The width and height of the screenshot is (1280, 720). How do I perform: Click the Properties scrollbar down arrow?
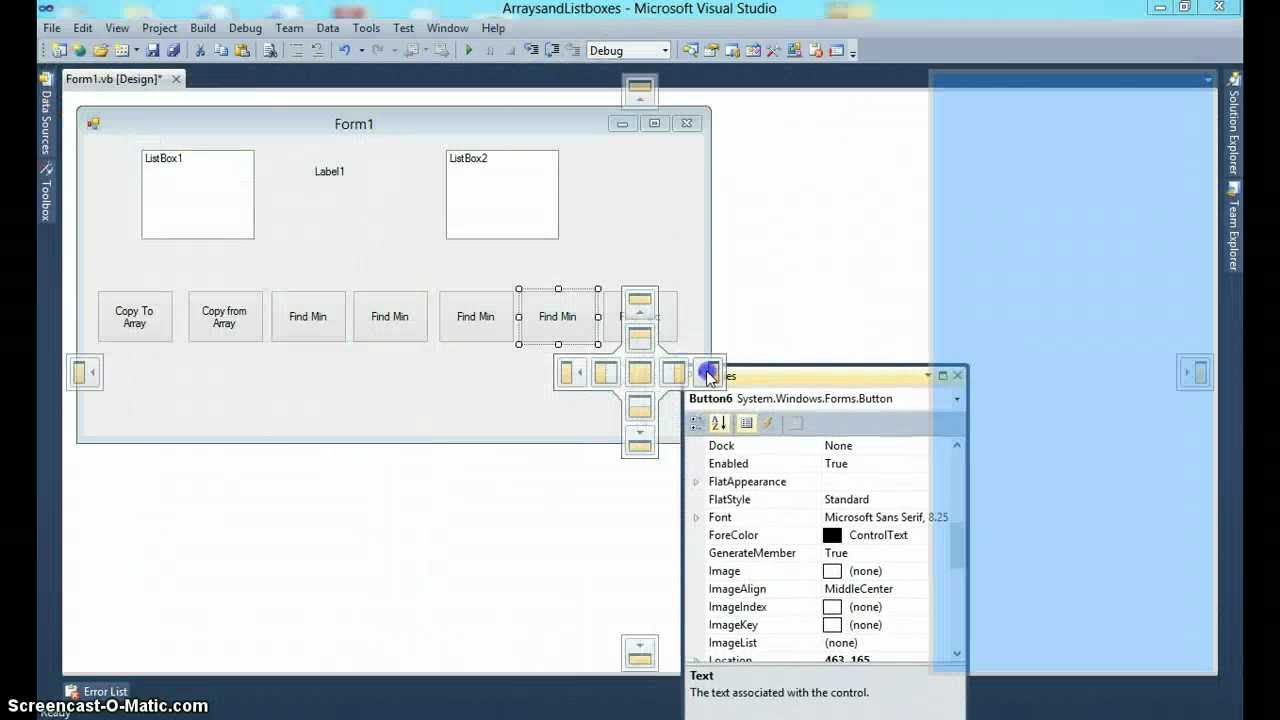957,654
